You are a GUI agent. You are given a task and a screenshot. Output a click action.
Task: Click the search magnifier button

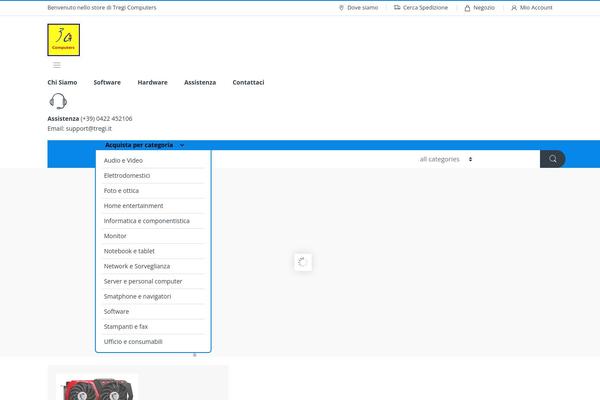pos(553,159)
